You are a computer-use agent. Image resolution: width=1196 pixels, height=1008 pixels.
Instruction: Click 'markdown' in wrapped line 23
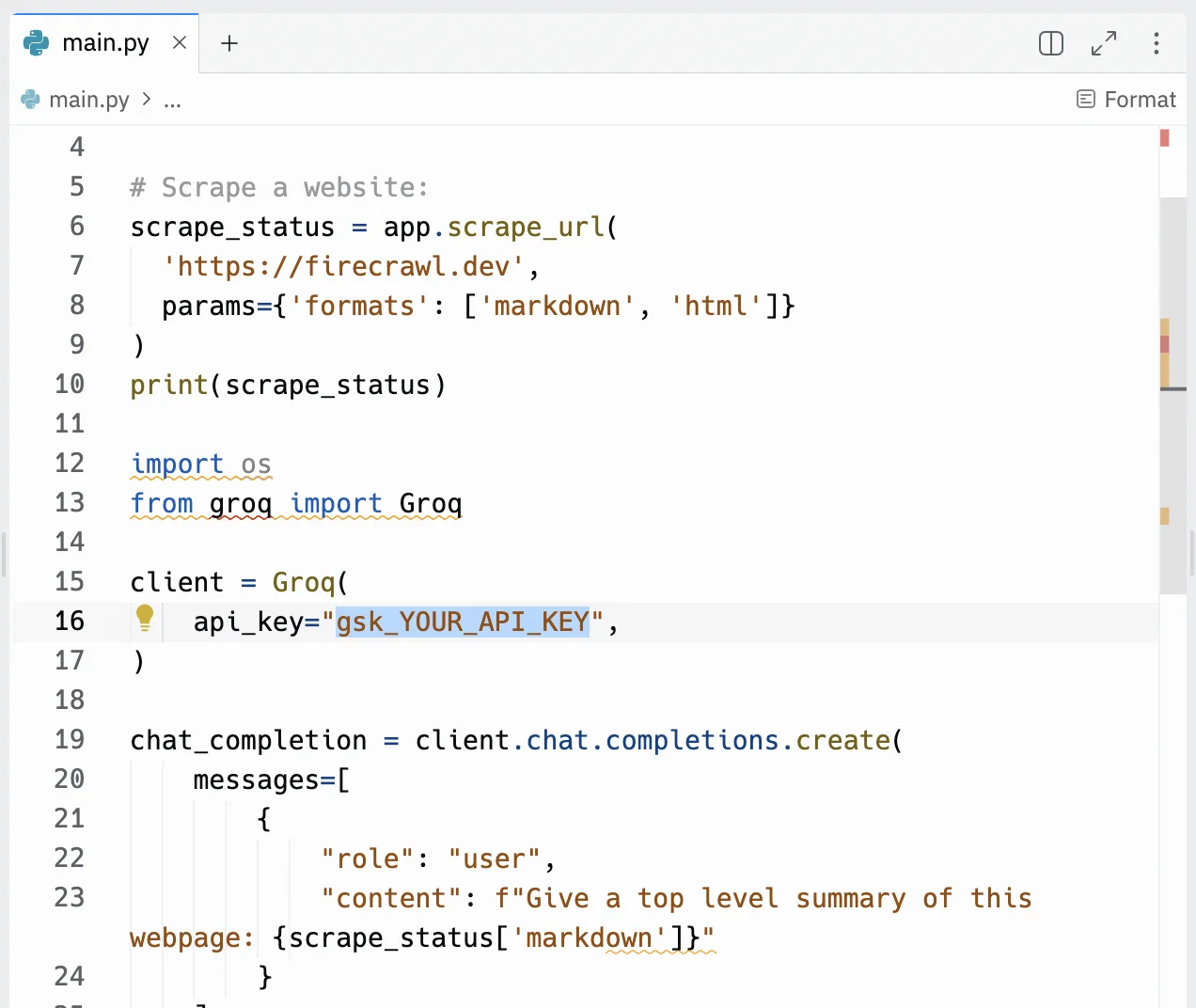click(590, 937)
